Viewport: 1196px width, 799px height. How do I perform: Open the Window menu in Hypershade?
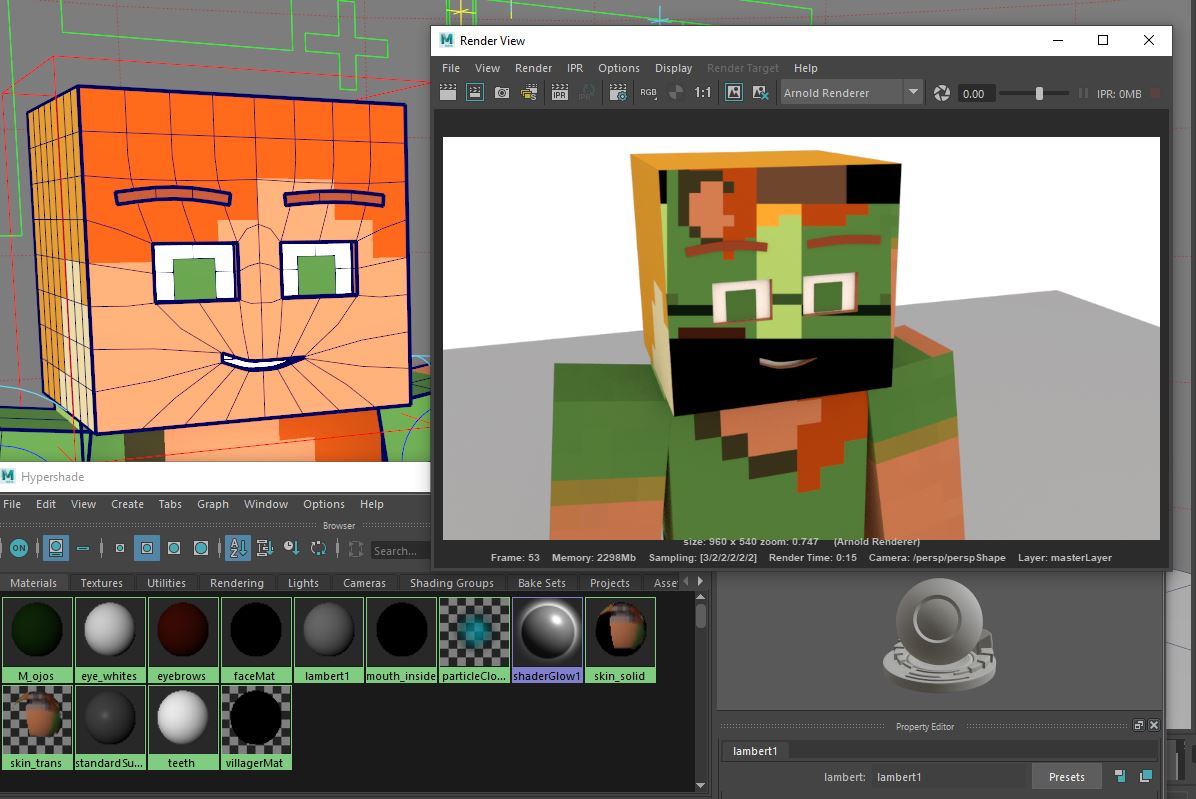(x=265, y=504)
